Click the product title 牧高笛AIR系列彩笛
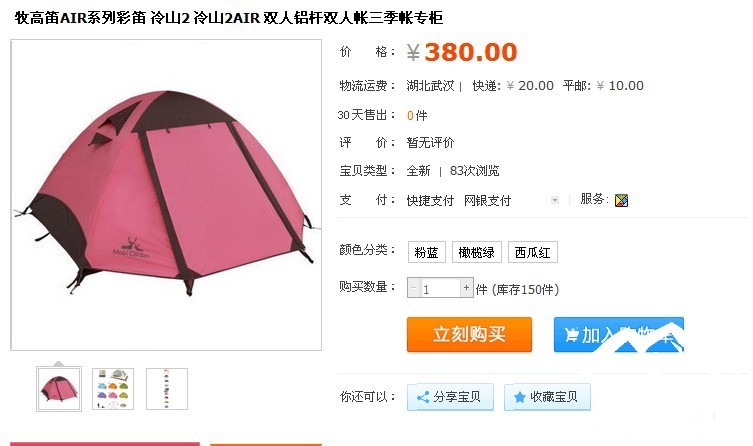 tap(80, 18)
